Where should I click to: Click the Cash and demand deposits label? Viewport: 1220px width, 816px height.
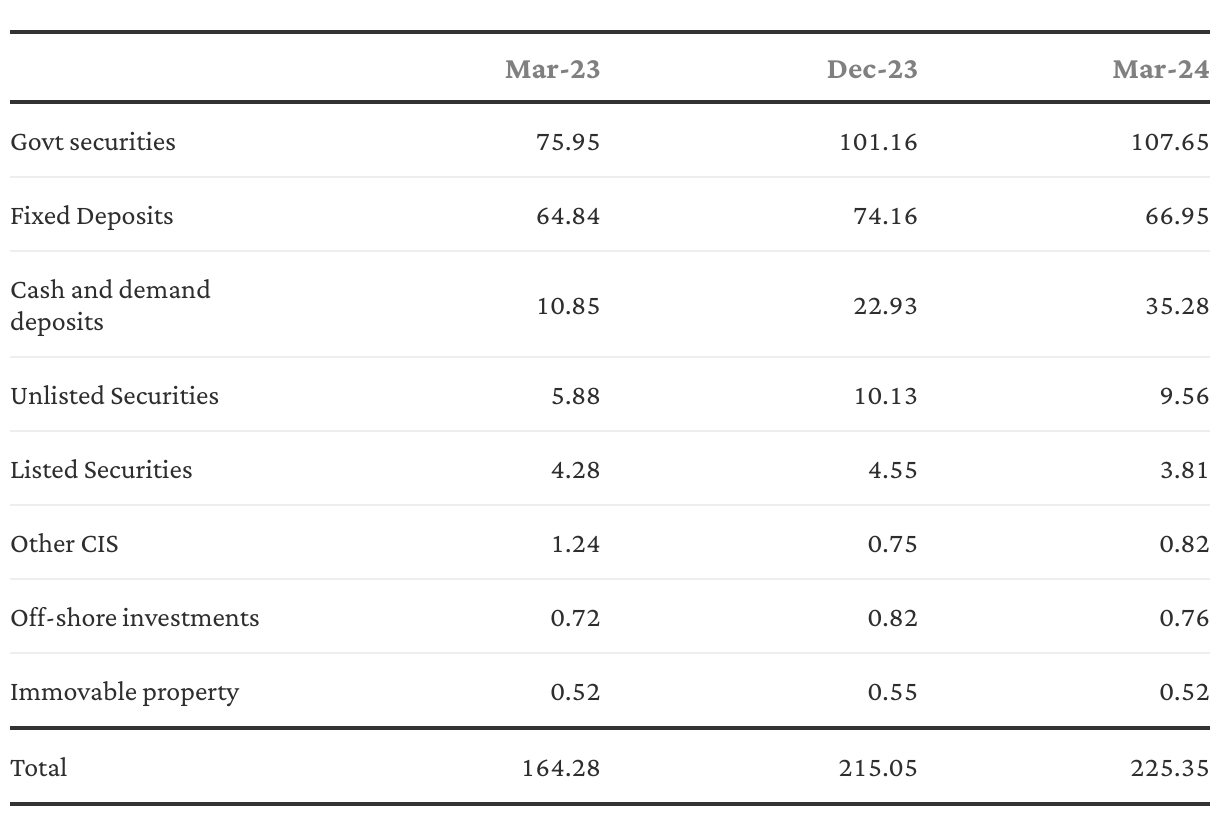[x=110, y=305]
